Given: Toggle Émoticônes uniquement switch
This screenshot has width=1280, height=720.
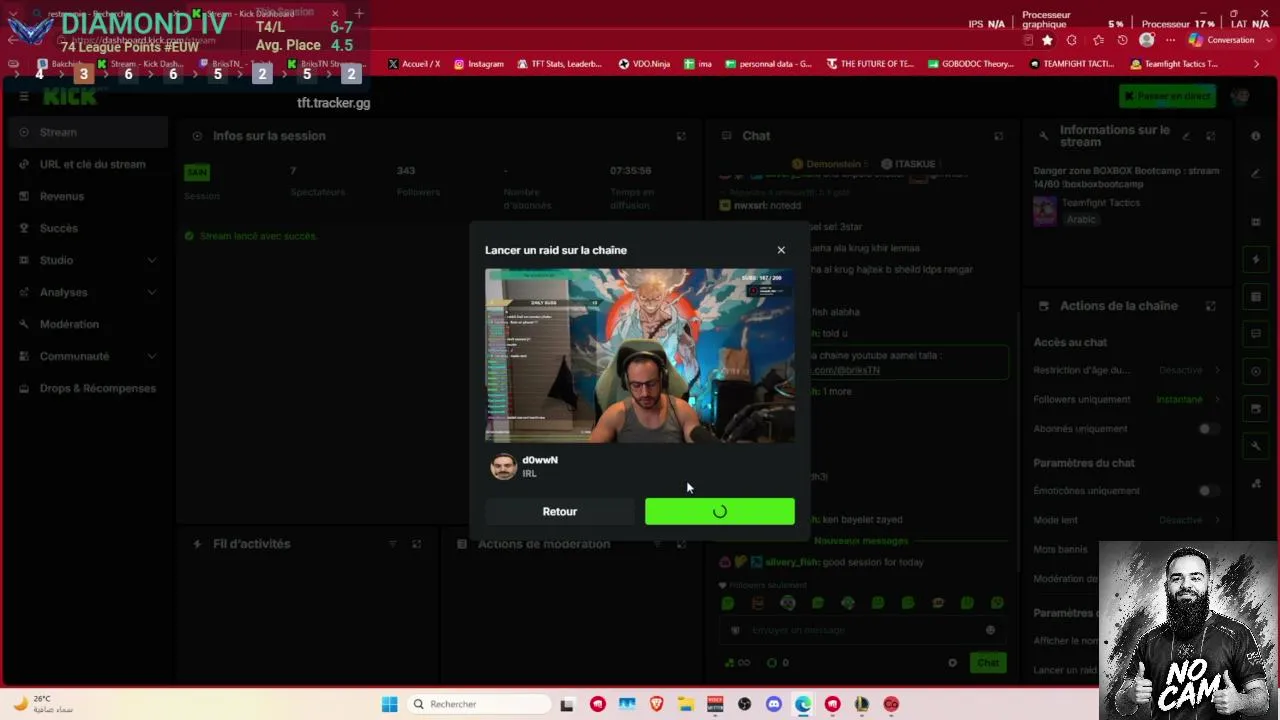Looking at the screenshot, I should click(1208, 491).
